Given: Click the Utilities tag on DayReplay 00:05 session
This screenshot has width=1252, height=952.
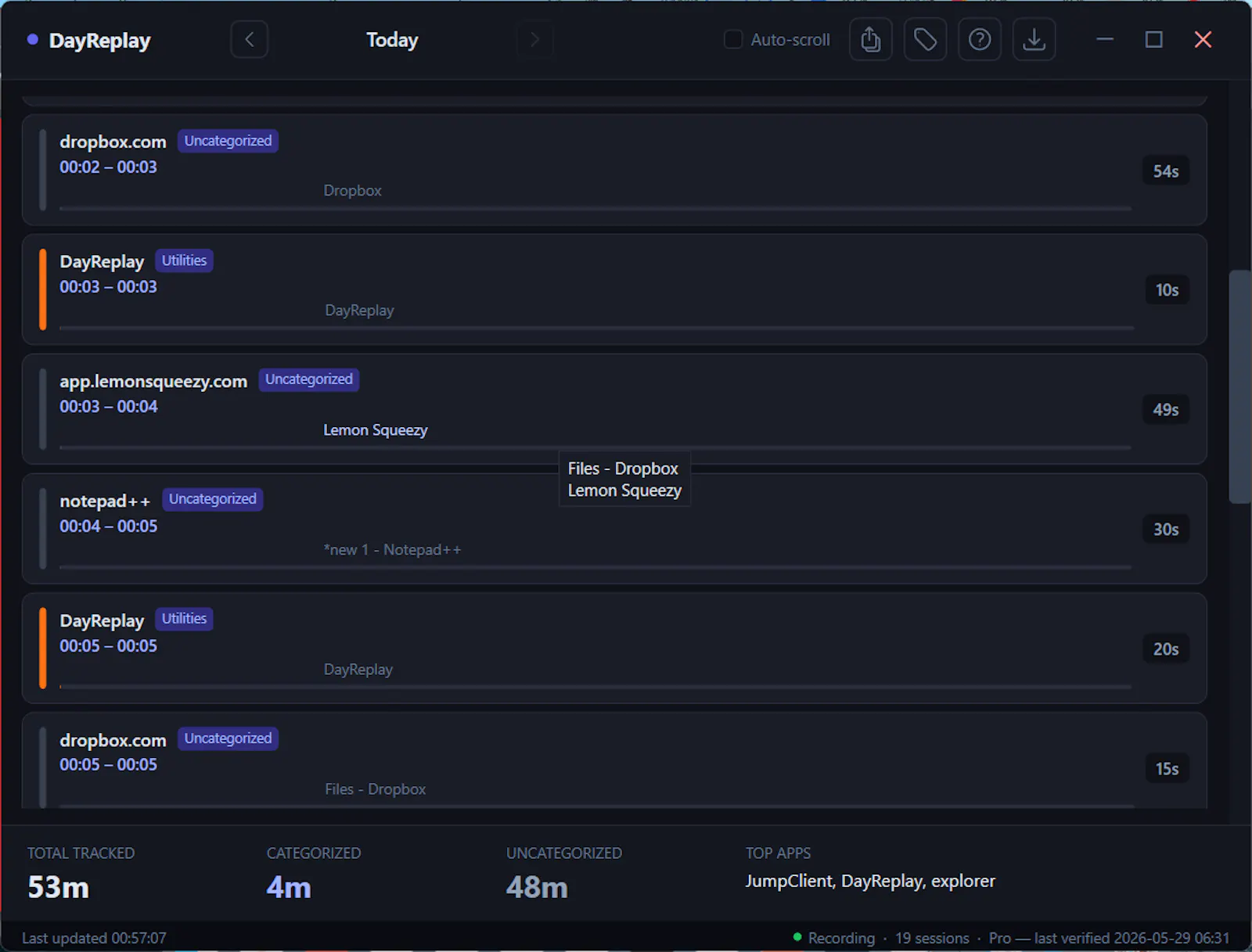Looking at the screenshot, I should 184,619.
